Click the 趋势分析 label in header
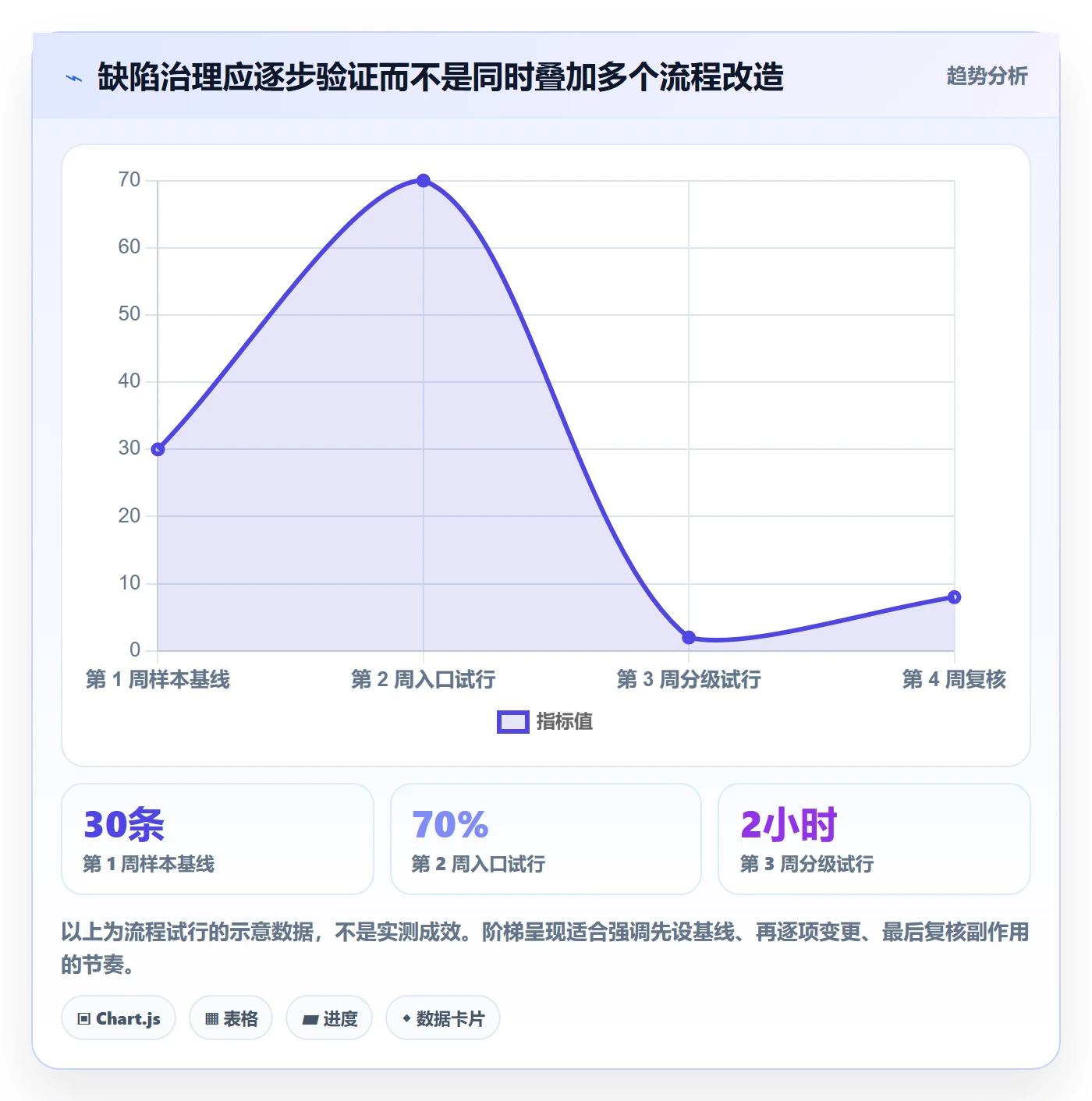Image resolution: width=1092 pixels, height=1101 pixels. click(987, 76)
